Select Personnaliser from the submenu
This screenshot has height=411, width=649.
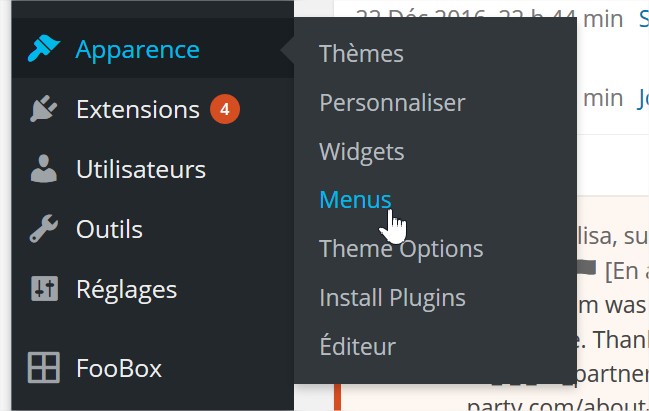coord(392,102)
